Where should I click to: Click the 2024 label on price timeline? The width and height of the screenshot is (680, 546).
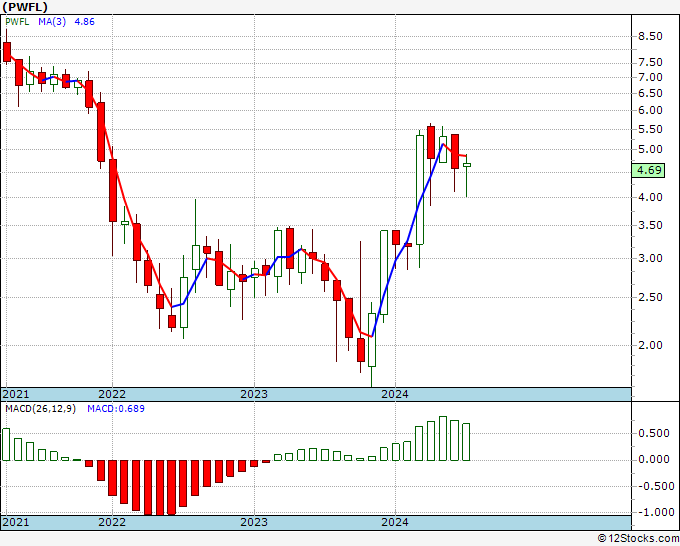(395, 394)
